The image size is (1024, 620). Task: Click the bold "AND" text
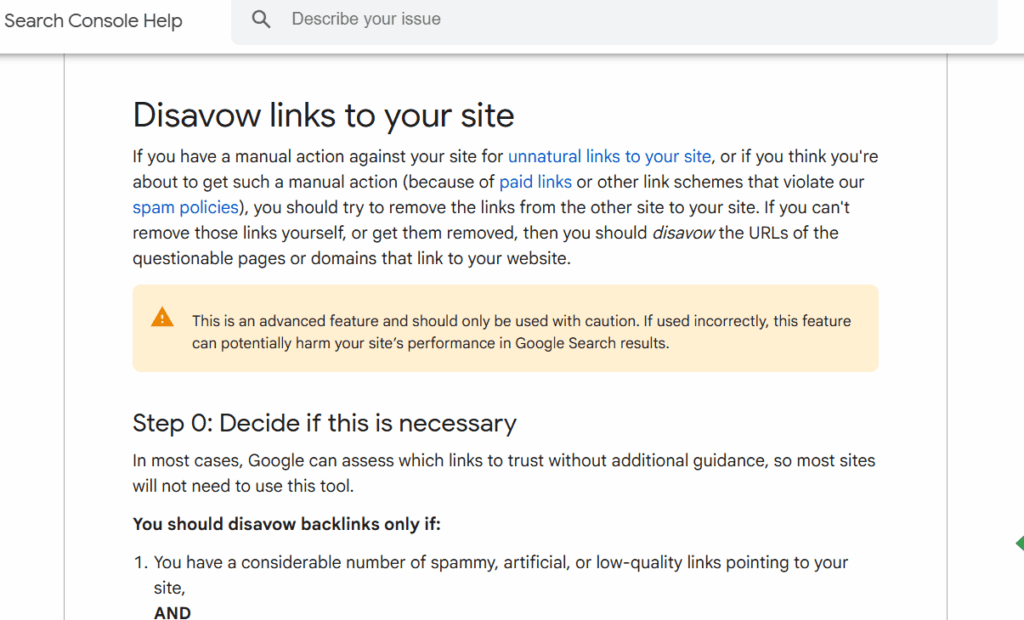(x=172, y=613)
